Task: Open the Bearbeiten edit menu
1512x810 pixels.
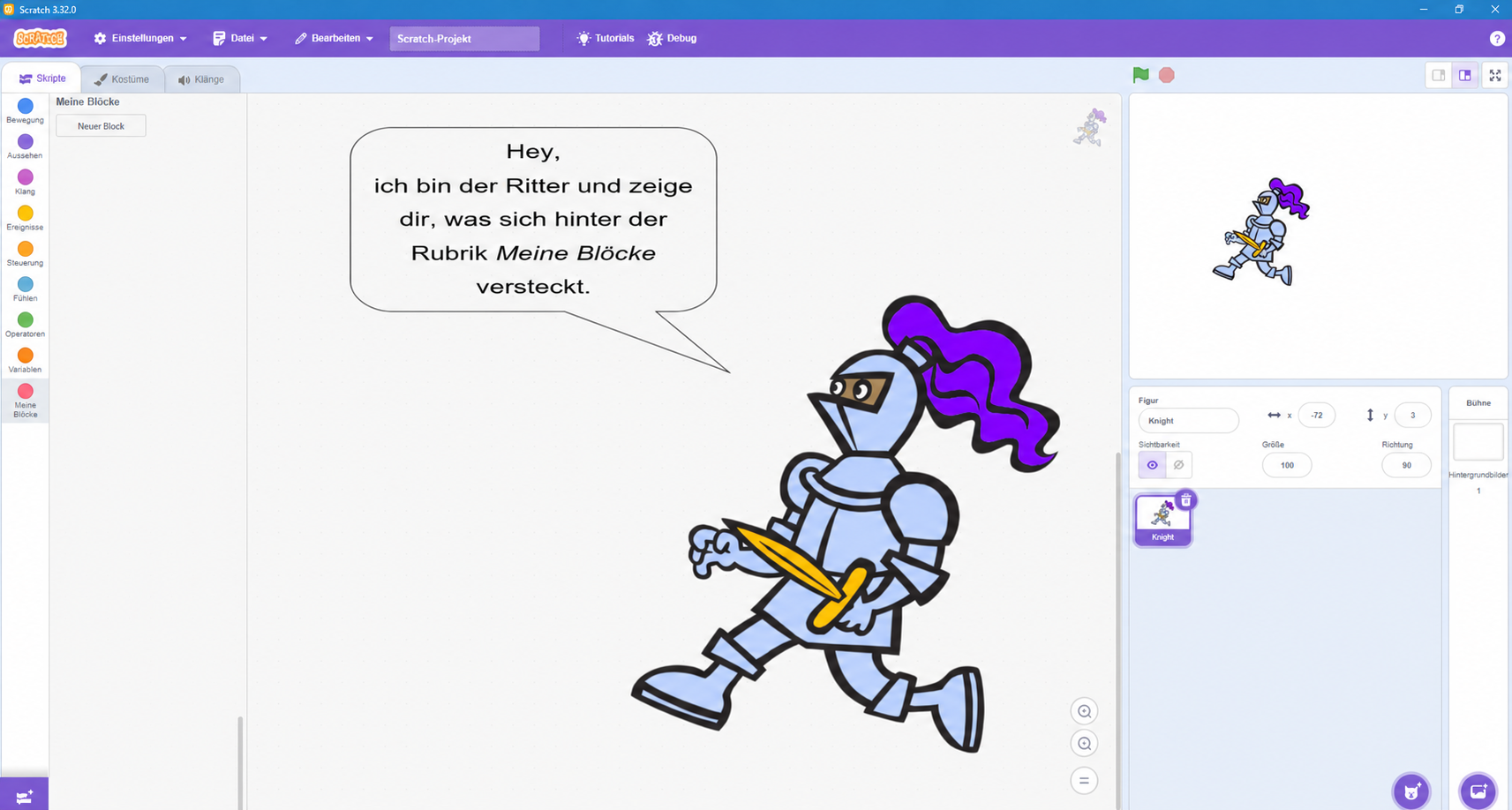Action: pos(334,38)
